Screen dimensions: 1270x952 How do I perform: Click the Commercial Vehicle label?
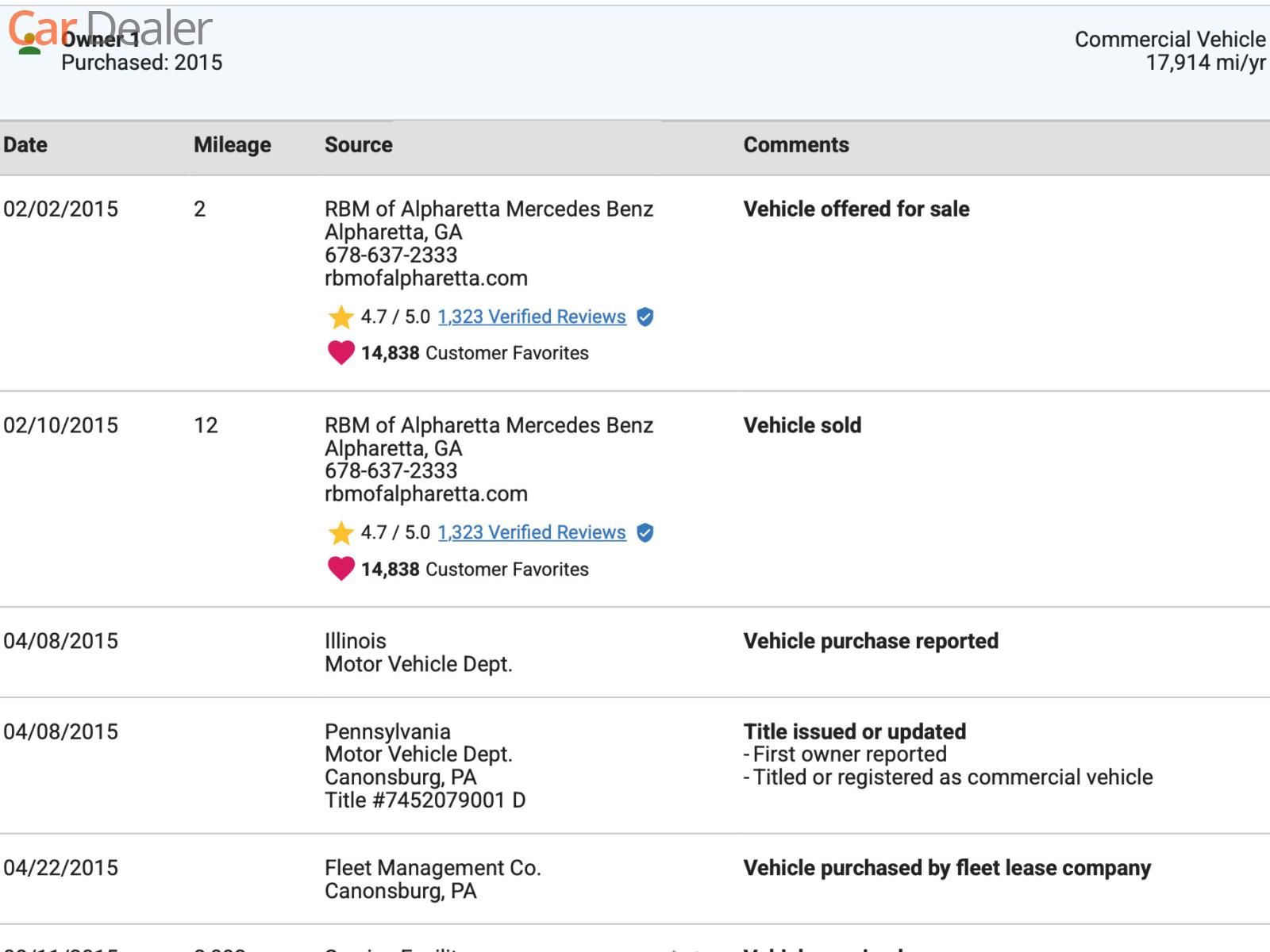[1169, 40]
